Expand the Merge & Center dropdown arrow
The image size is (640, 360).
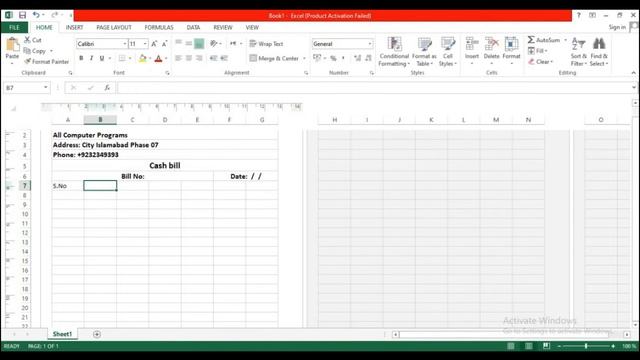pos(304,58)
